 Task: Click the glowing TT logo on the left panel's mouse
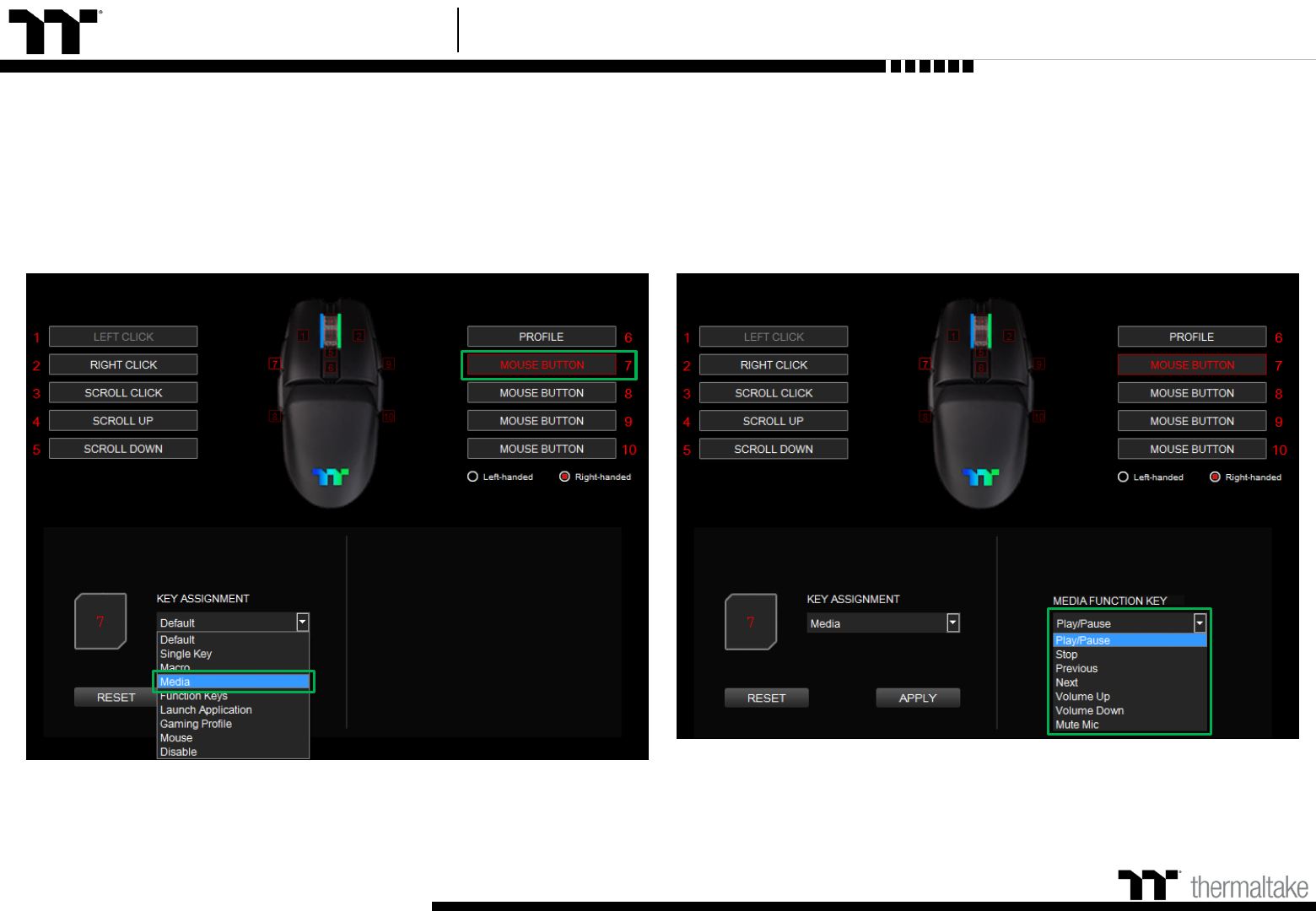331,477
